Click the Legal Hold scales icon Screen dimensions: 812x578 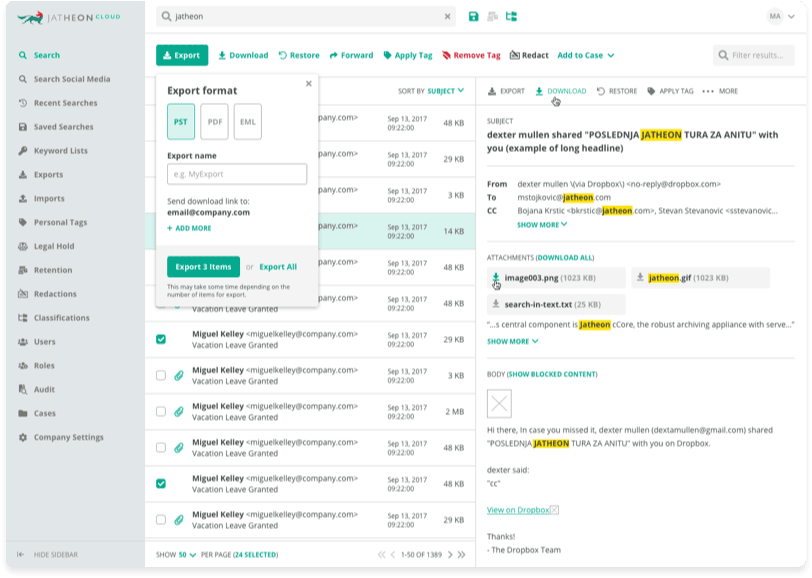(x=23, y=246)
